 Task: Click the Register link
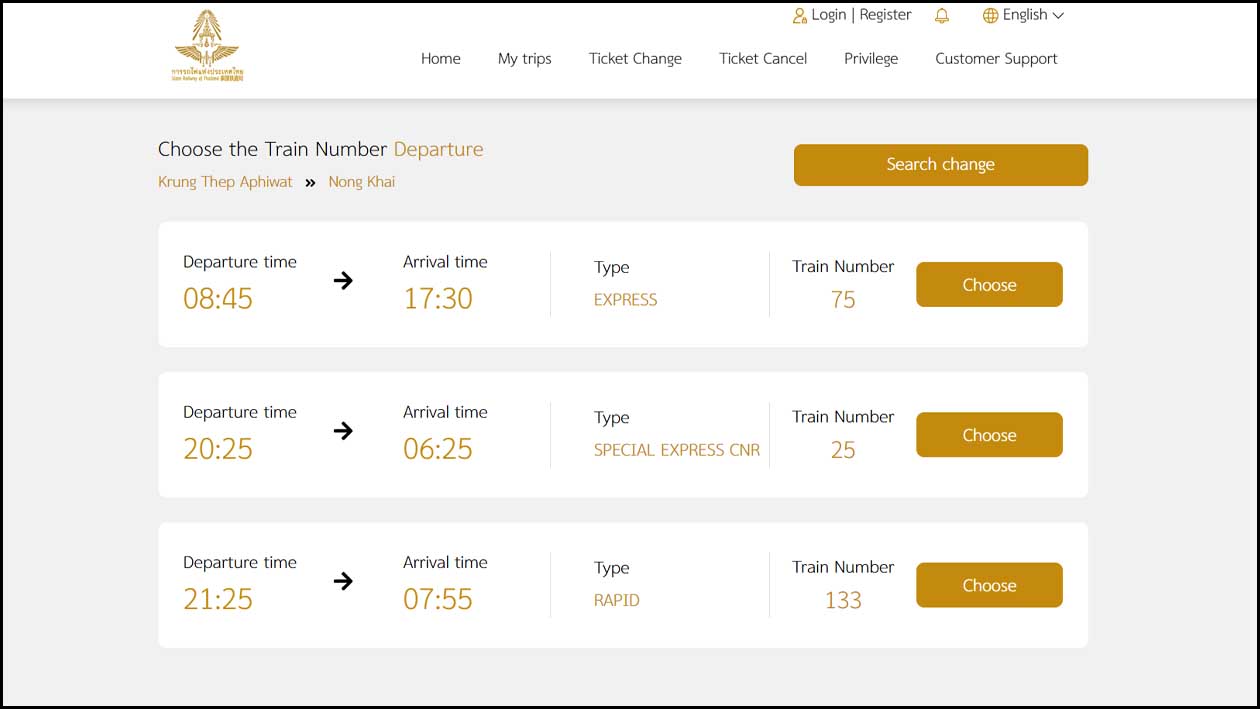coord(885,15)
